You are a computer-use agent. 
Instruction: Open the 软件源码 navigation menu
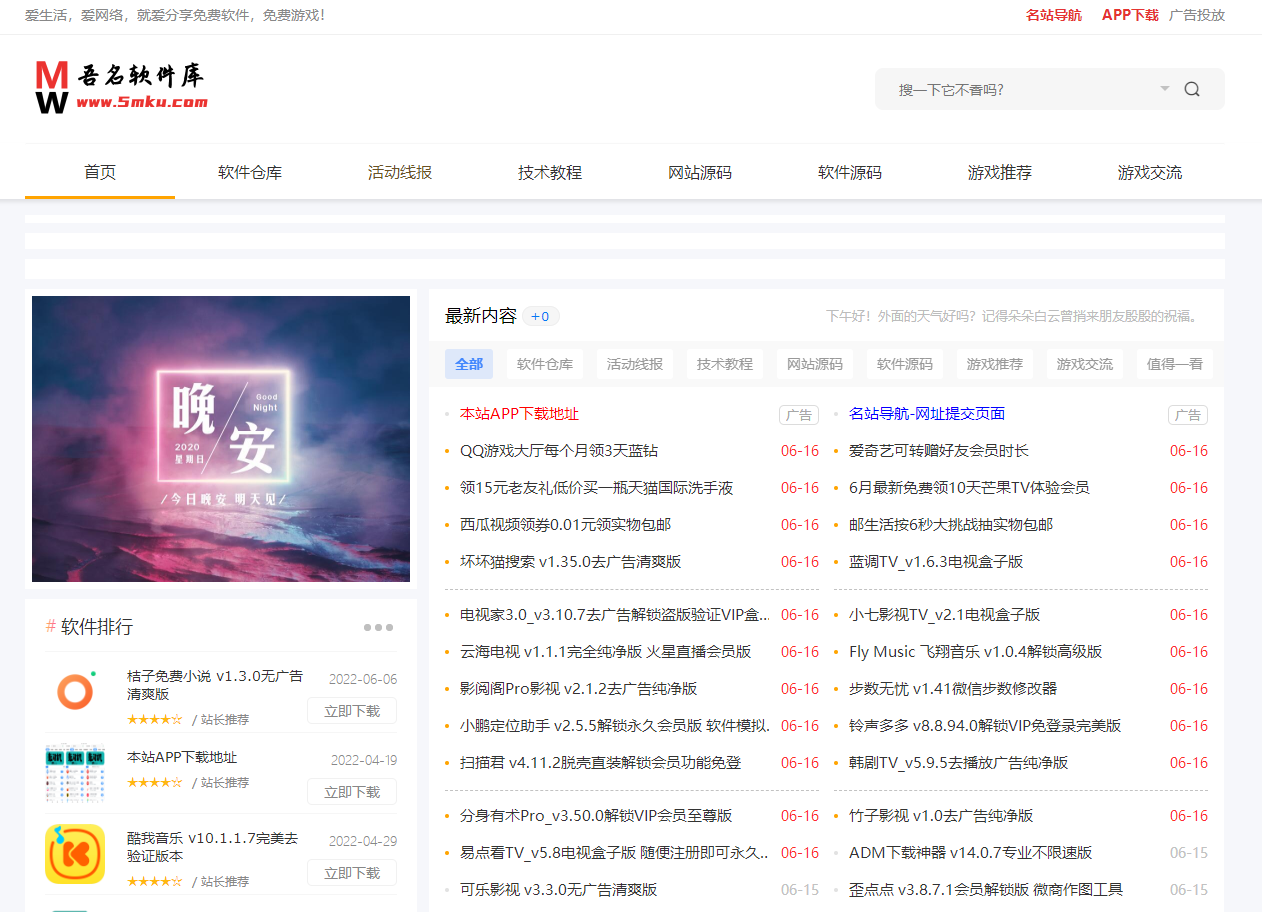(x=850, y=172)
